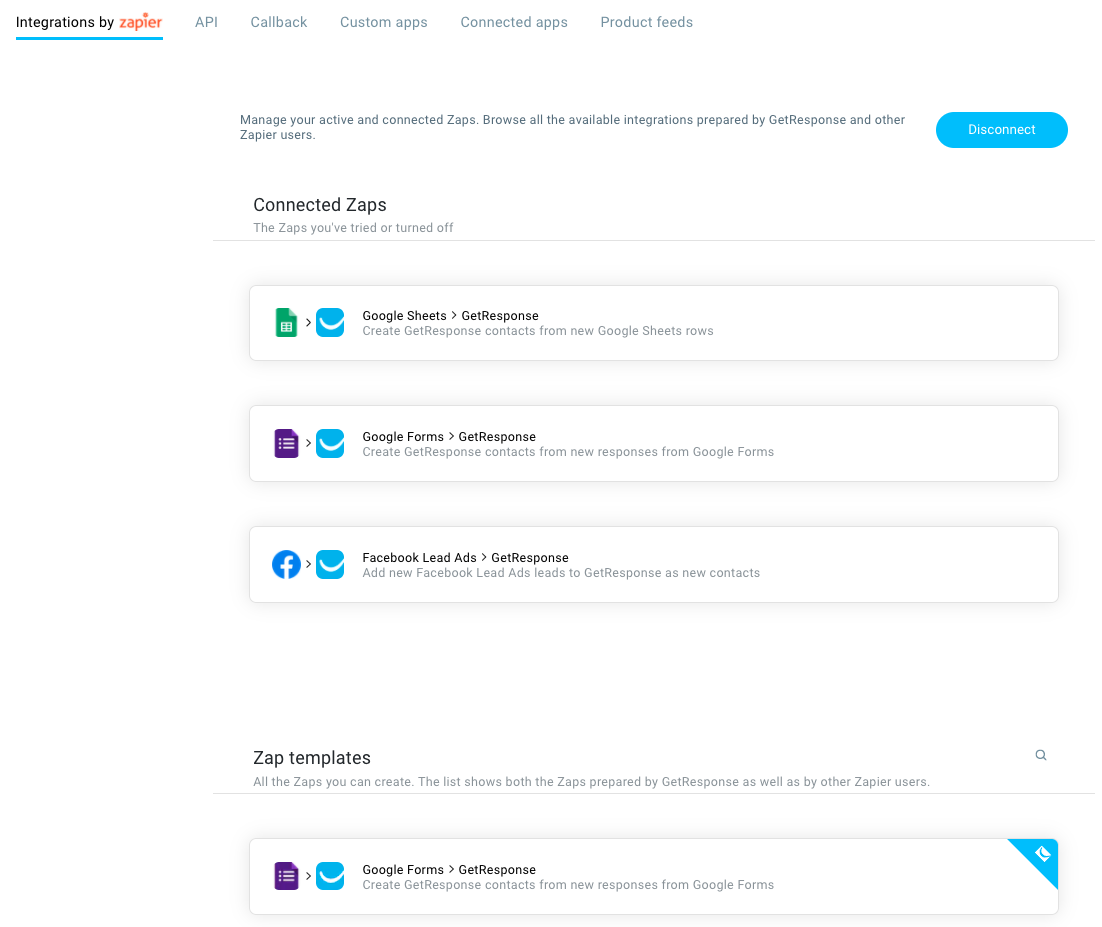This screenshot has width=1102, height=927.
Task: Switch to the API tab
Action: (207, 22)
